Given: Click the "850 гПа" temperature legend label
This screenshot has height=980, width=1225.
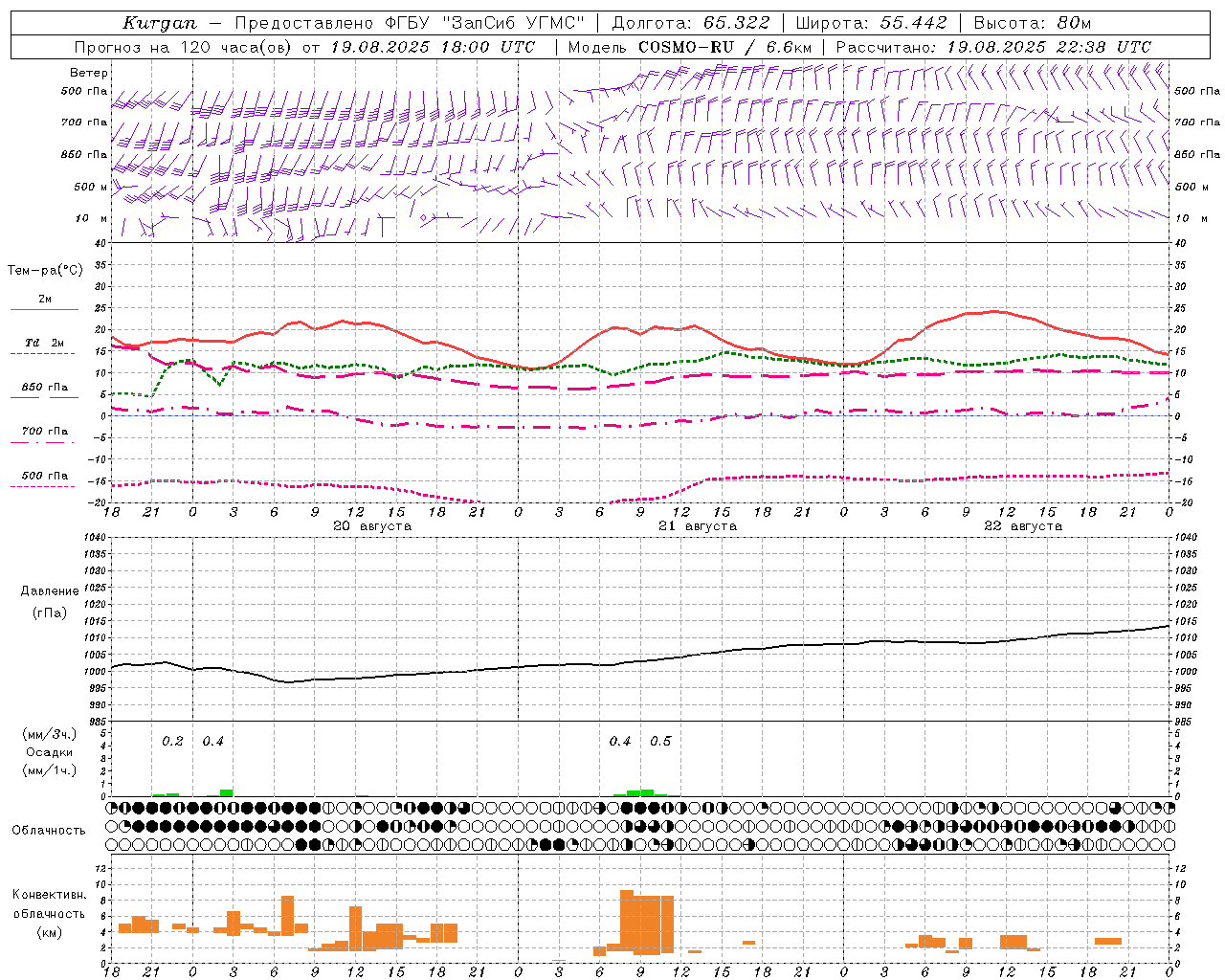Looking at the screenshot, I should 44,388.
